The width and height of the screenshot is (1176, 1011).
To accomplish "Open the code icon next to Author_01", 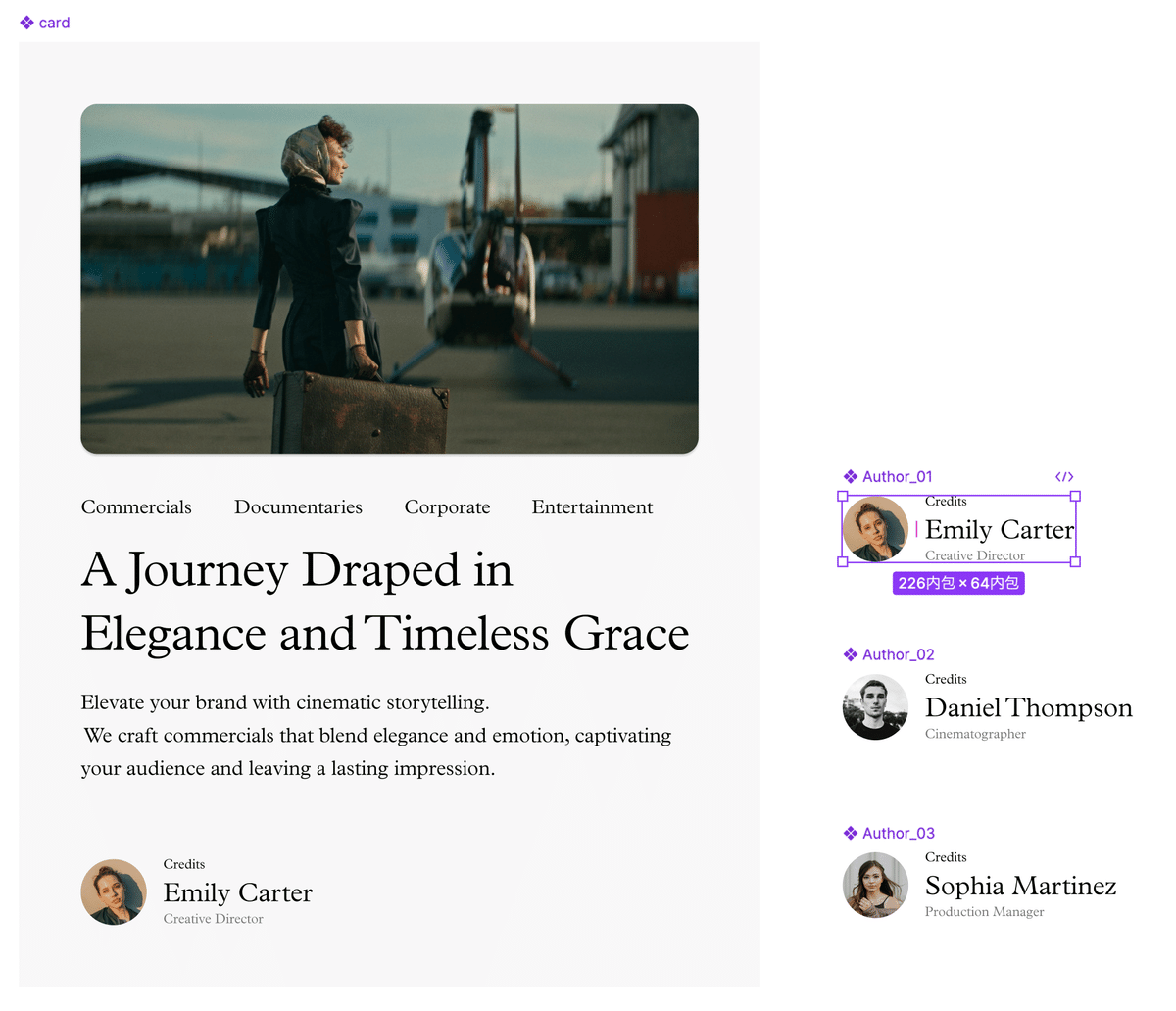I will (x=1064, y=477).
